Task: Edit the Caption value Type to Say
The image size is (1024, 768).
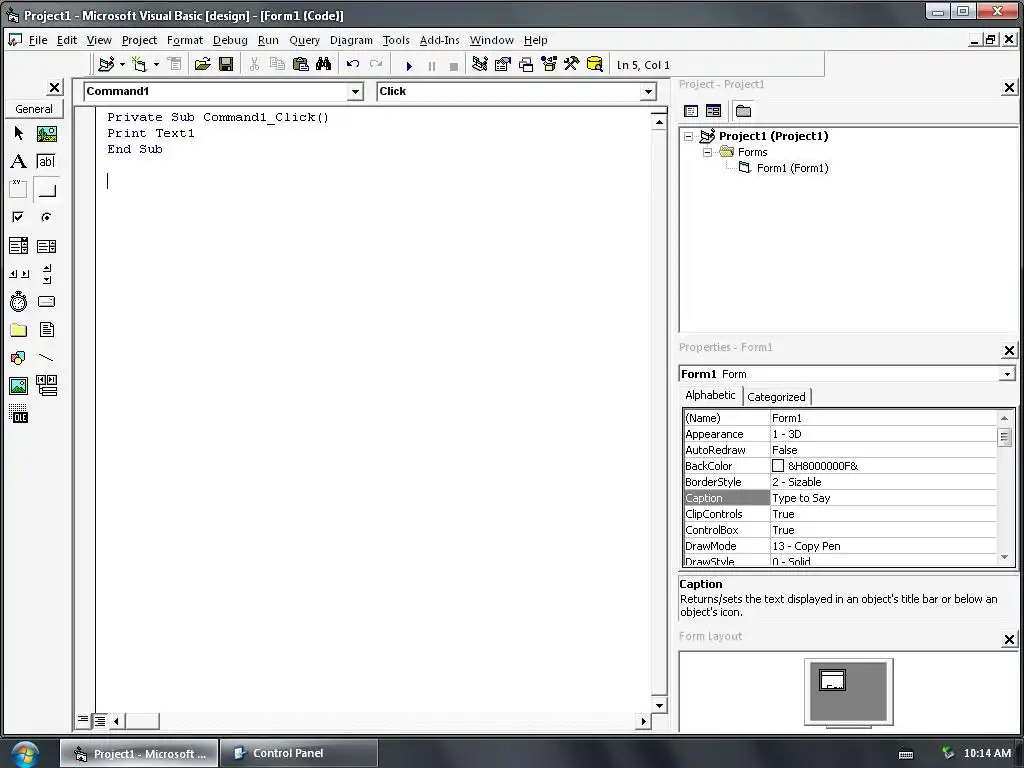Action: (x=883, y=498)
